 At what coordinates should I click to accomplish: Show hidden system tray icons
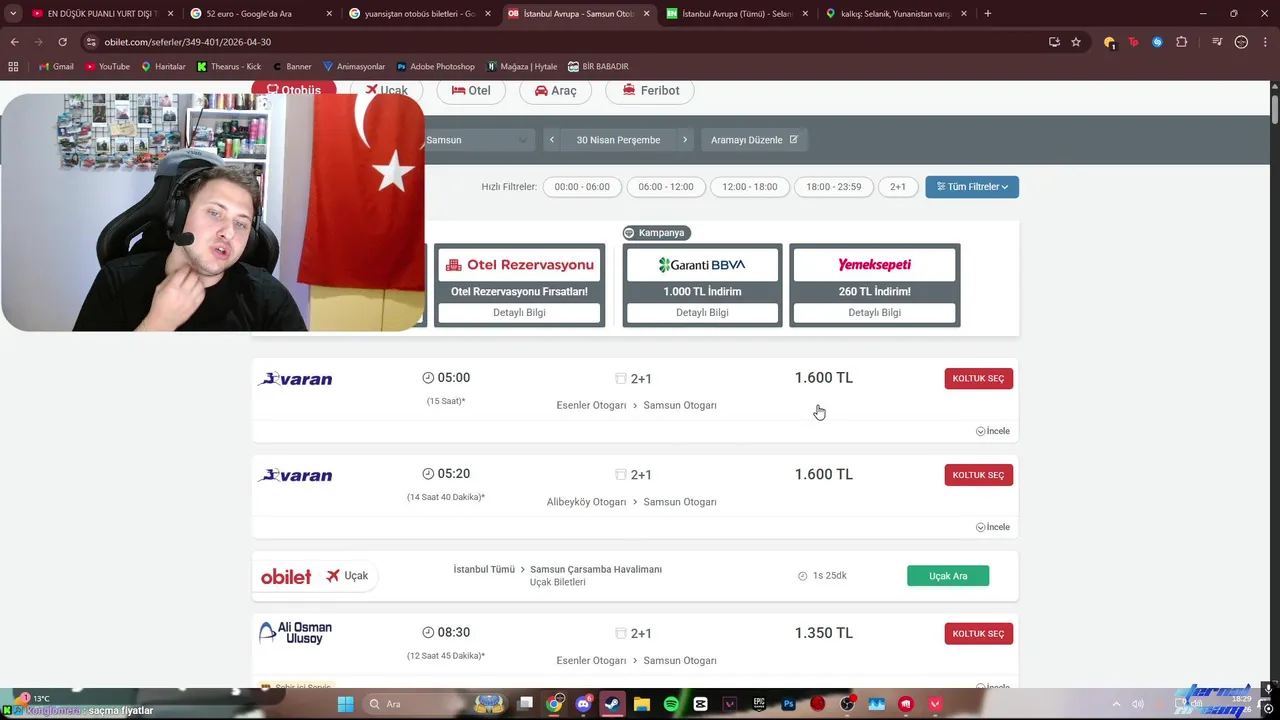1116,704
